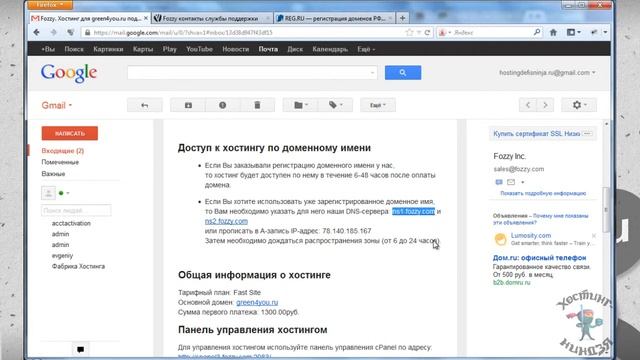Click the browser forward arrow
This screenshot has width=640, height=360.
point(53,32)
